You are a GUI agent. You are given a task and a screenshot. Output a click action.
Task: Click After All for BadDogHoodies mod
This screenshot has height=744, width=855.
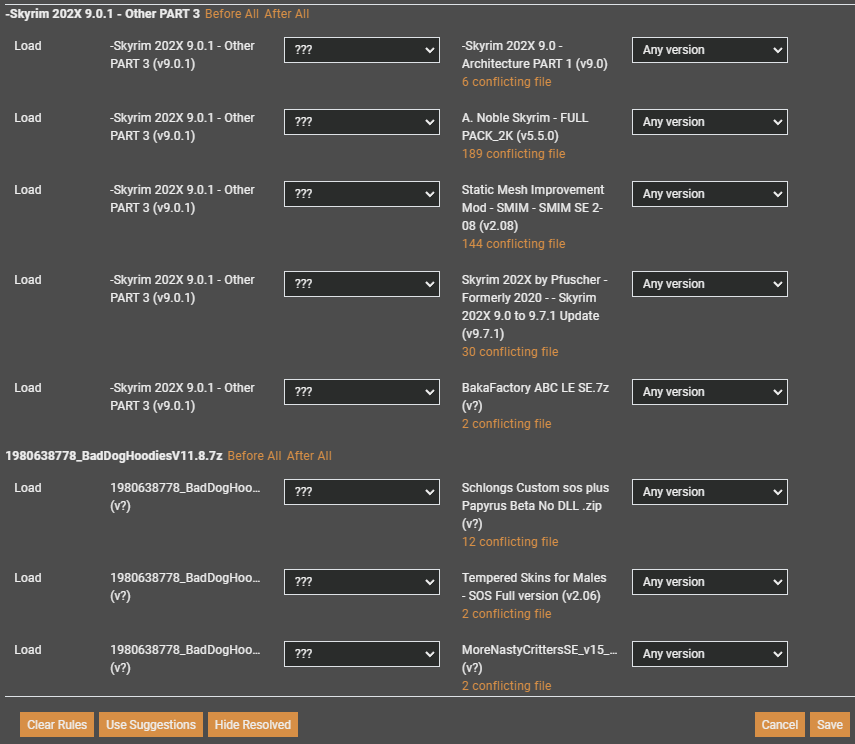tap(309, 455)
